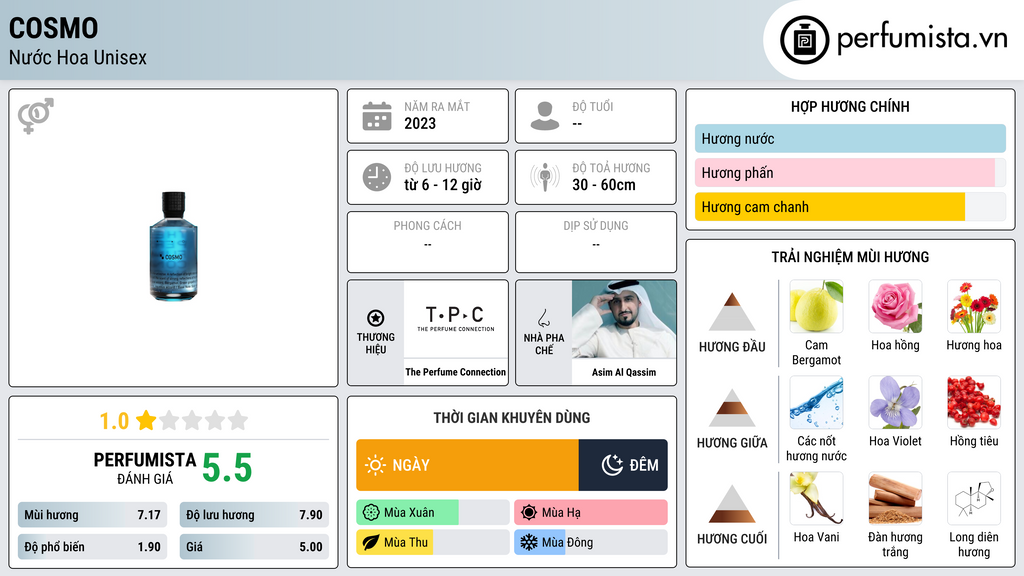The width and height of the screenshot is (1024, 576).
Task: Open The Perfume Connection brand card
Action: point(428,333)
